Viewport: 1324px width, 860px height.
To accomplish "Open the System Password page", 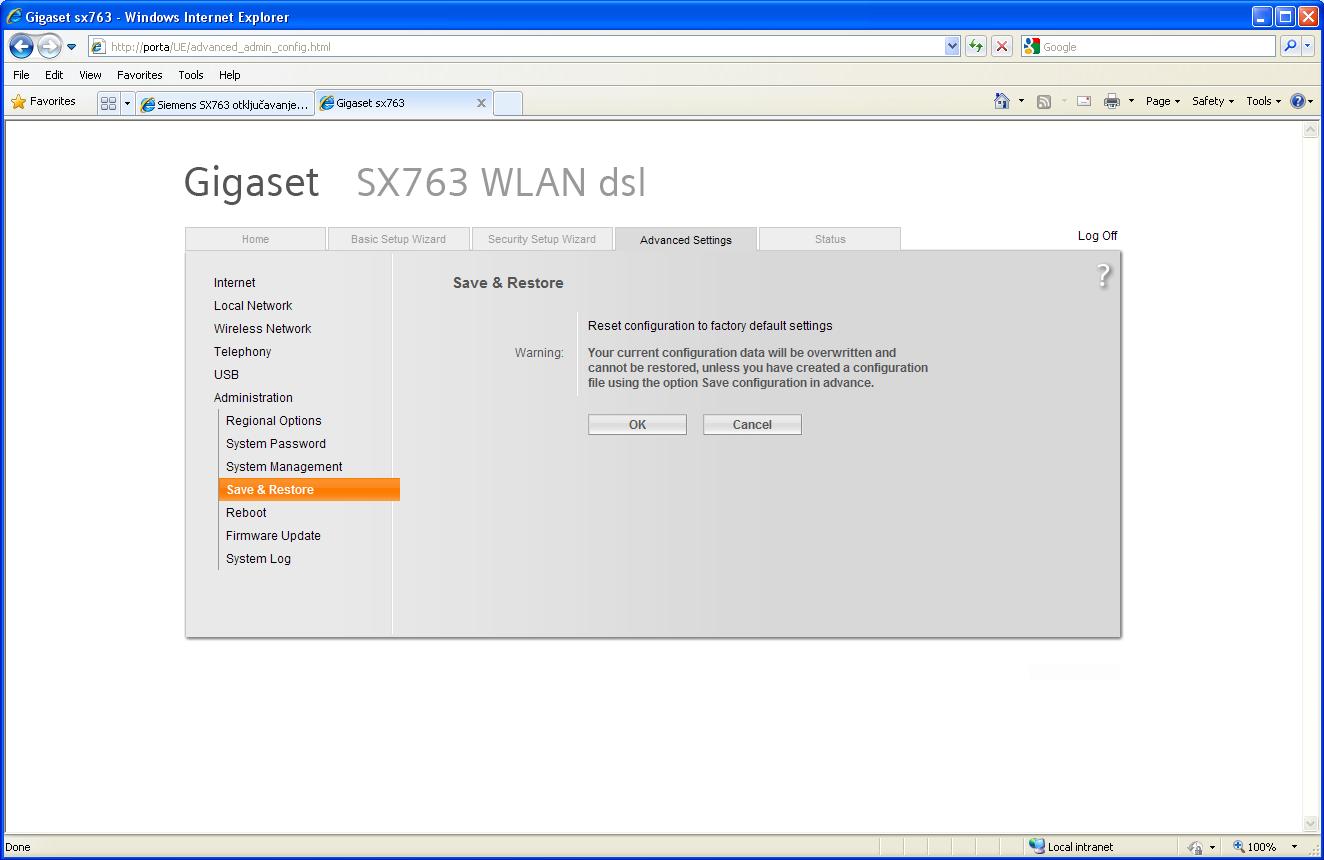I will (276, 444).
